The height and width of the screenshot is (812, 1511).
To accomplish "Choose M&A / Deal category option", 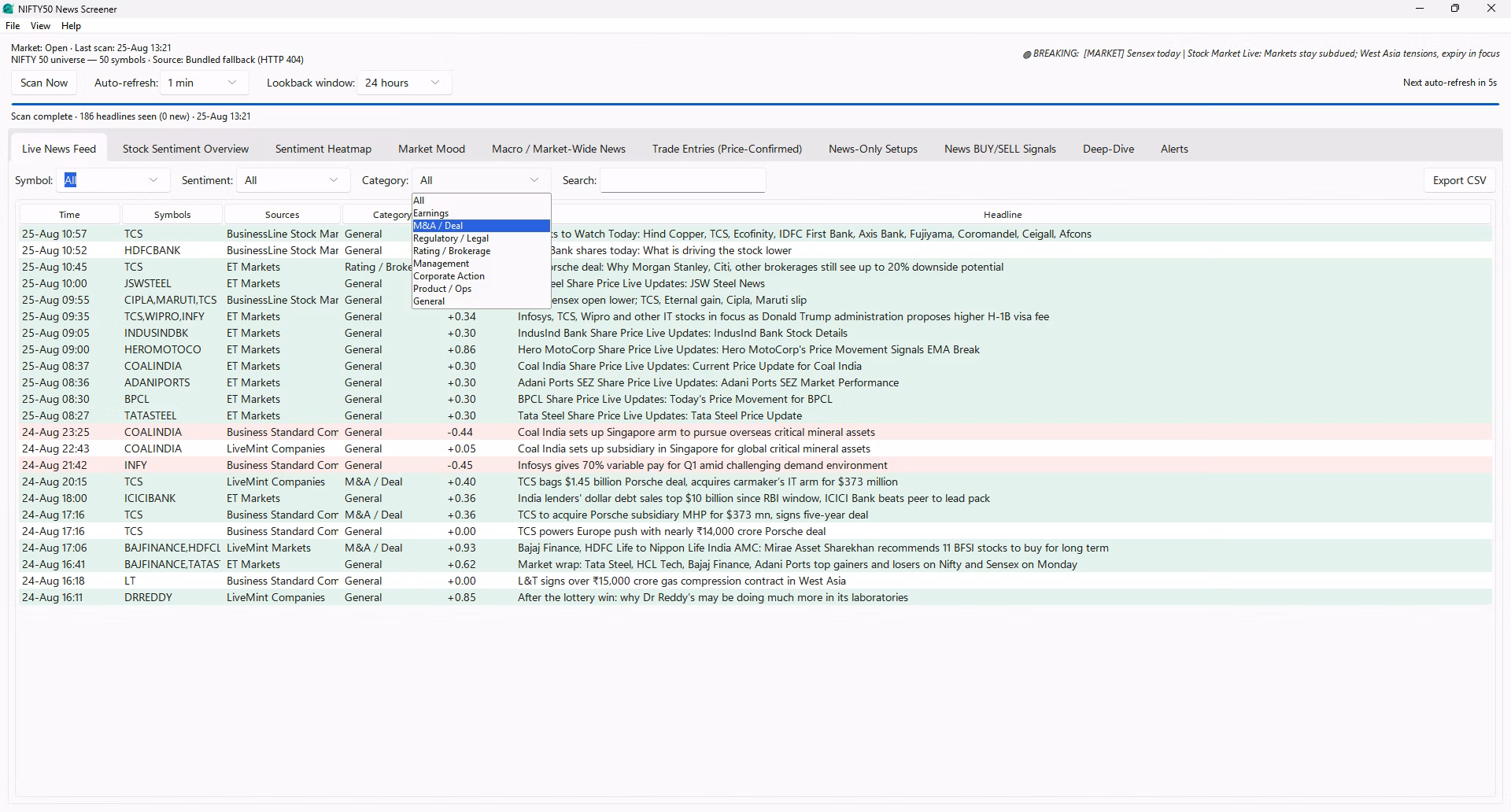I will [x=481, y=226].
